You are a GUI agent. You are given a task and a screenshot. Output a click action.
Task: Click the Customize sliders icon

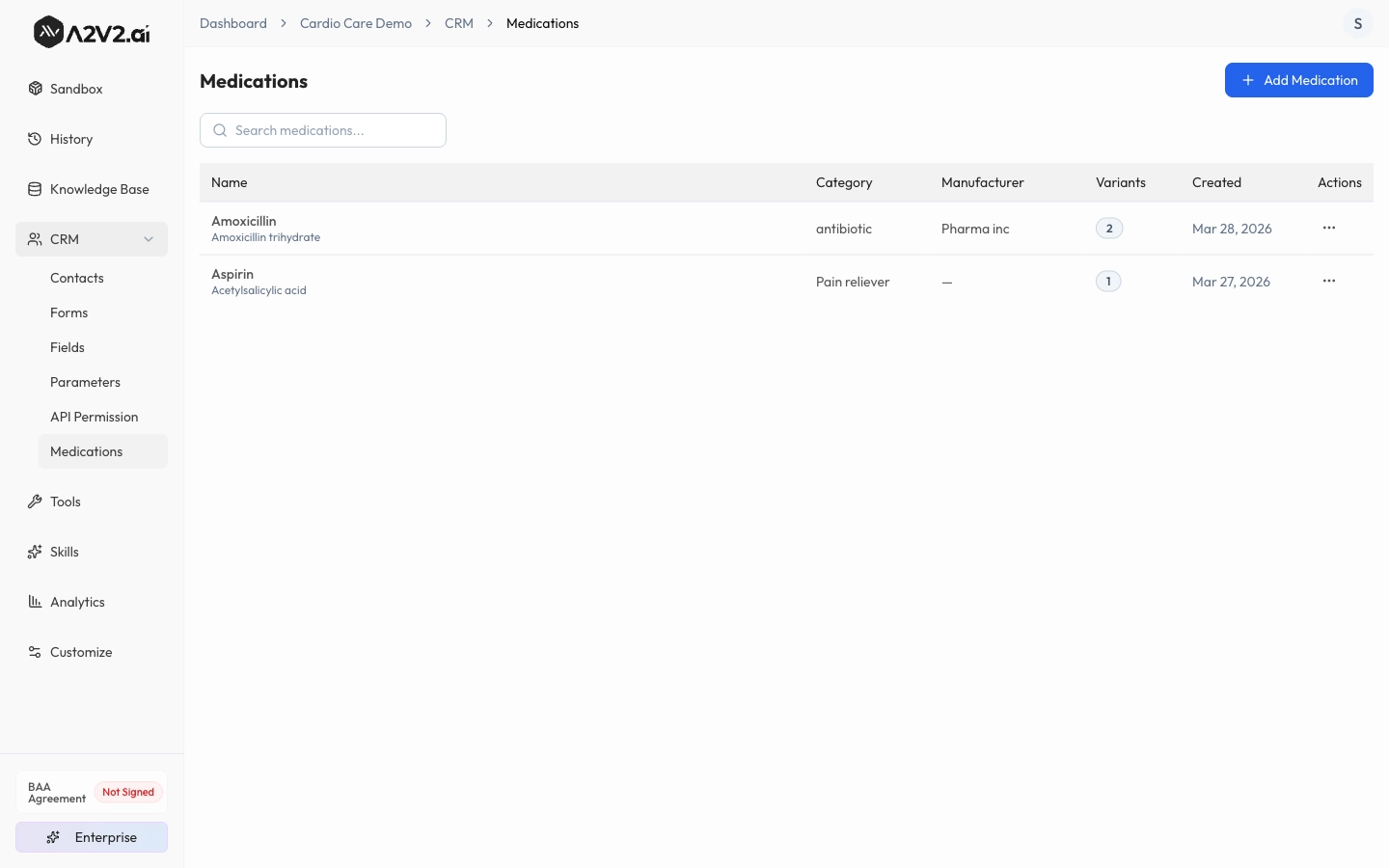pos(35,652)
